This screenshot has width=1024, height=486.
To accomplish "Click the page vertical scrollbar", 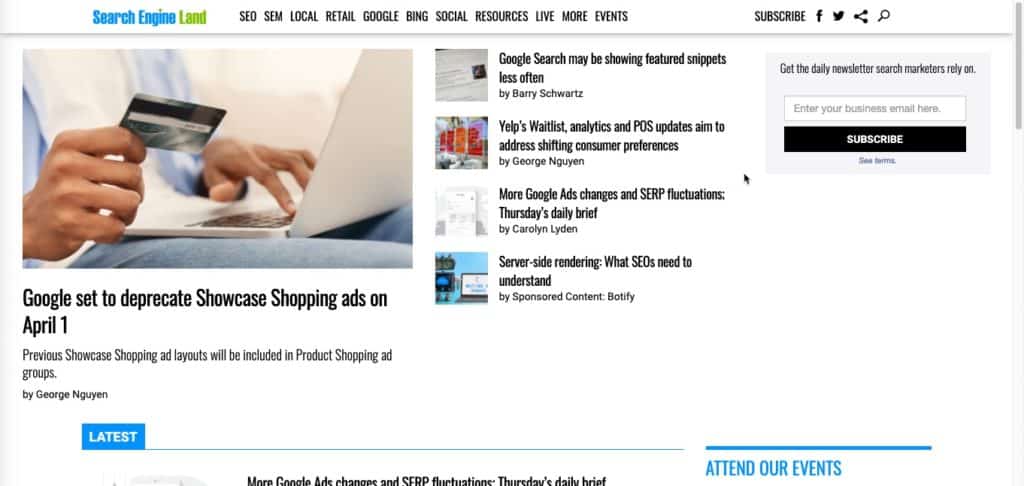I will pos(1019,243).
